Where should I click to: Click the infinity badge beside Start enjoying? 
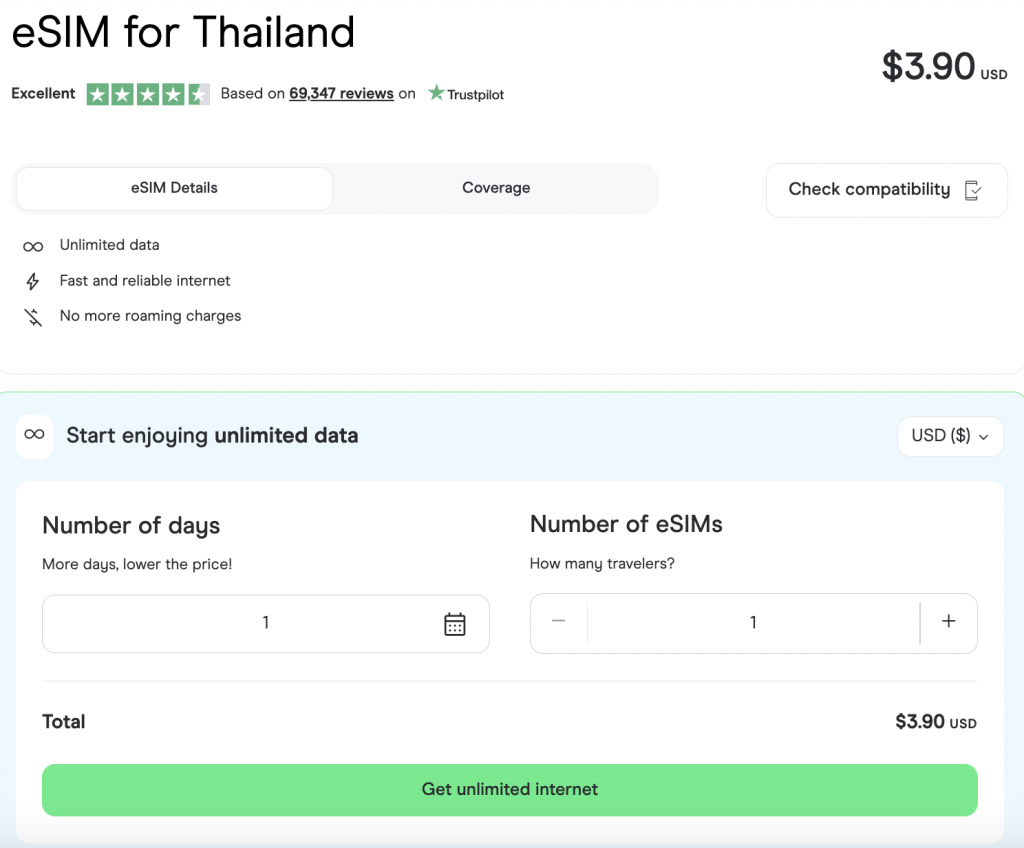coord(35,435)
